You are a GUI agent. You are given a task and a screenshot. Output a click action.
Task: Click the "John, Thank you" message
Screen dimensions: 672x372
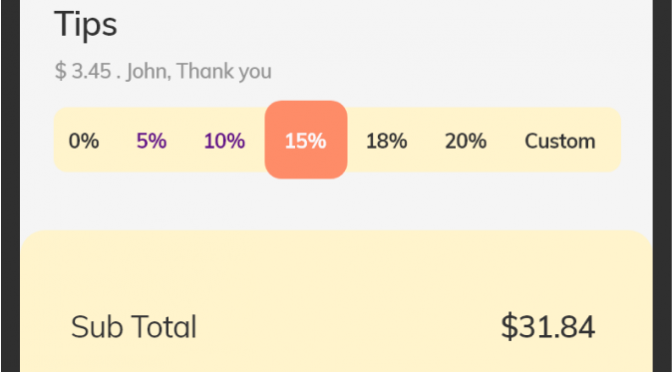(199, 71)
